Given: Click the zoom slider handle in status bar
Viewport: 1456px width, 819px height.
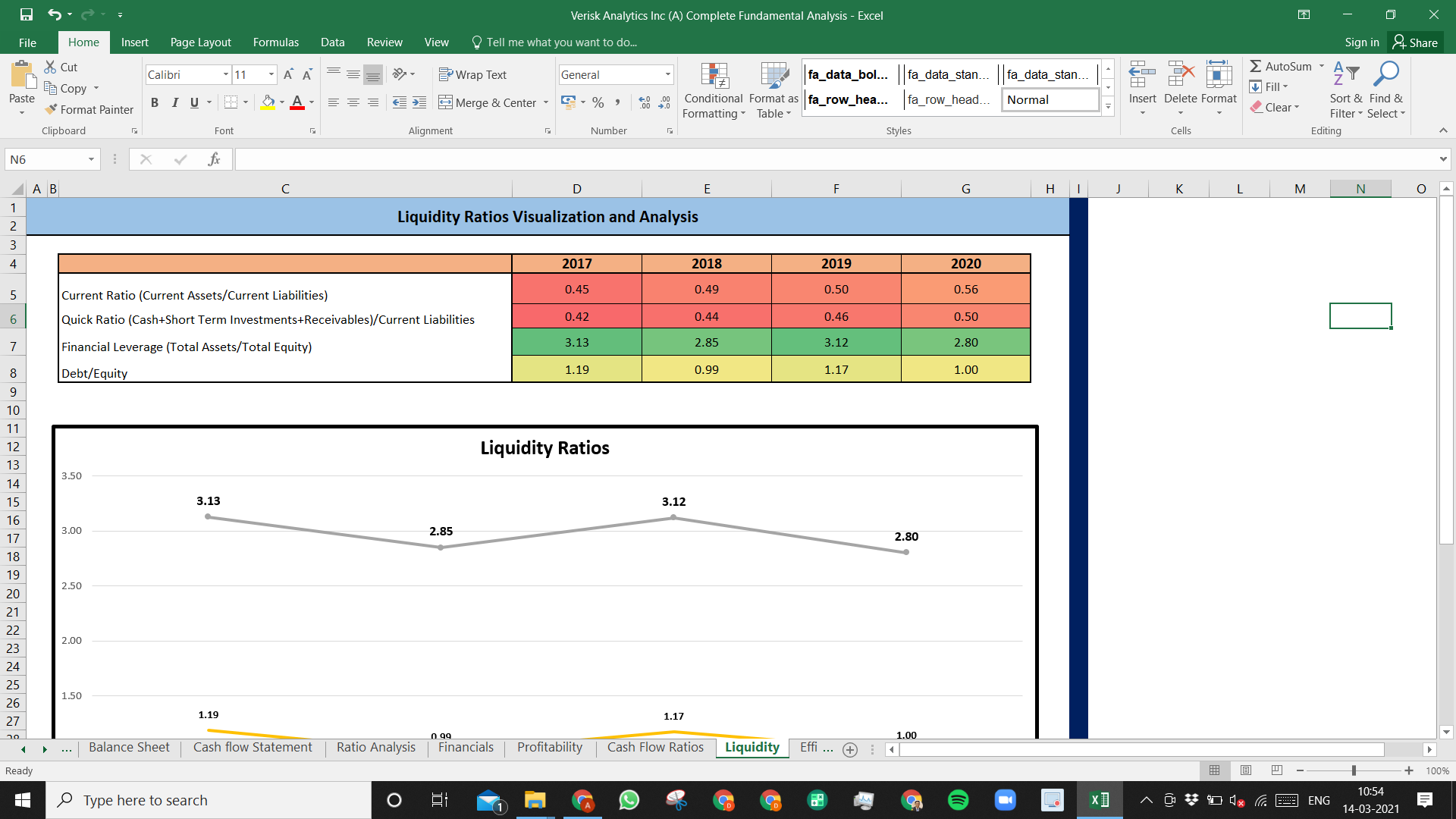Looking at the screenshot, I should coord(1354,770).
